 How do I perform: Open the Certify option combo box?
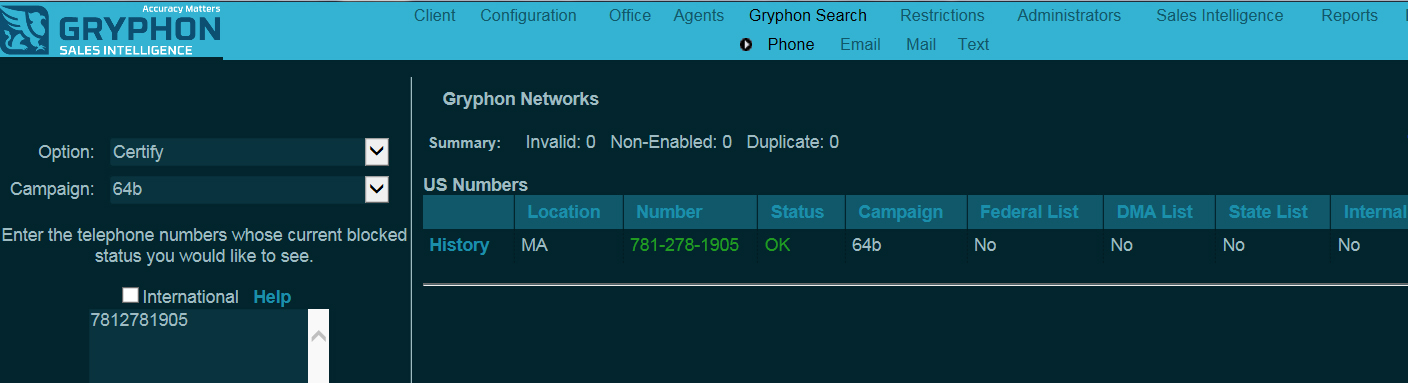point(249,152)
